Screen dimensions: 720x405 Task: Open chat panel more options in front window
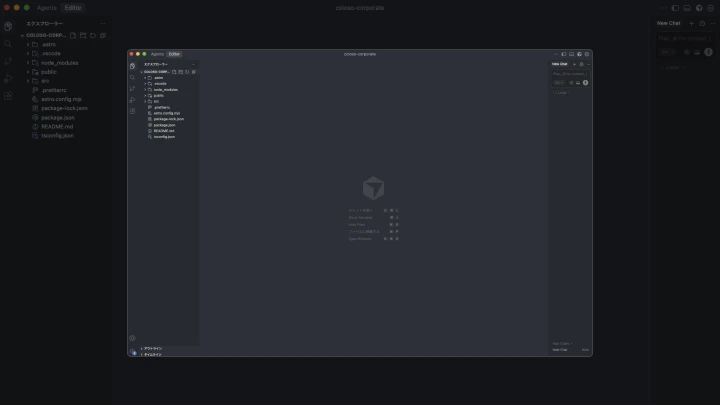[x=588, y=64]
